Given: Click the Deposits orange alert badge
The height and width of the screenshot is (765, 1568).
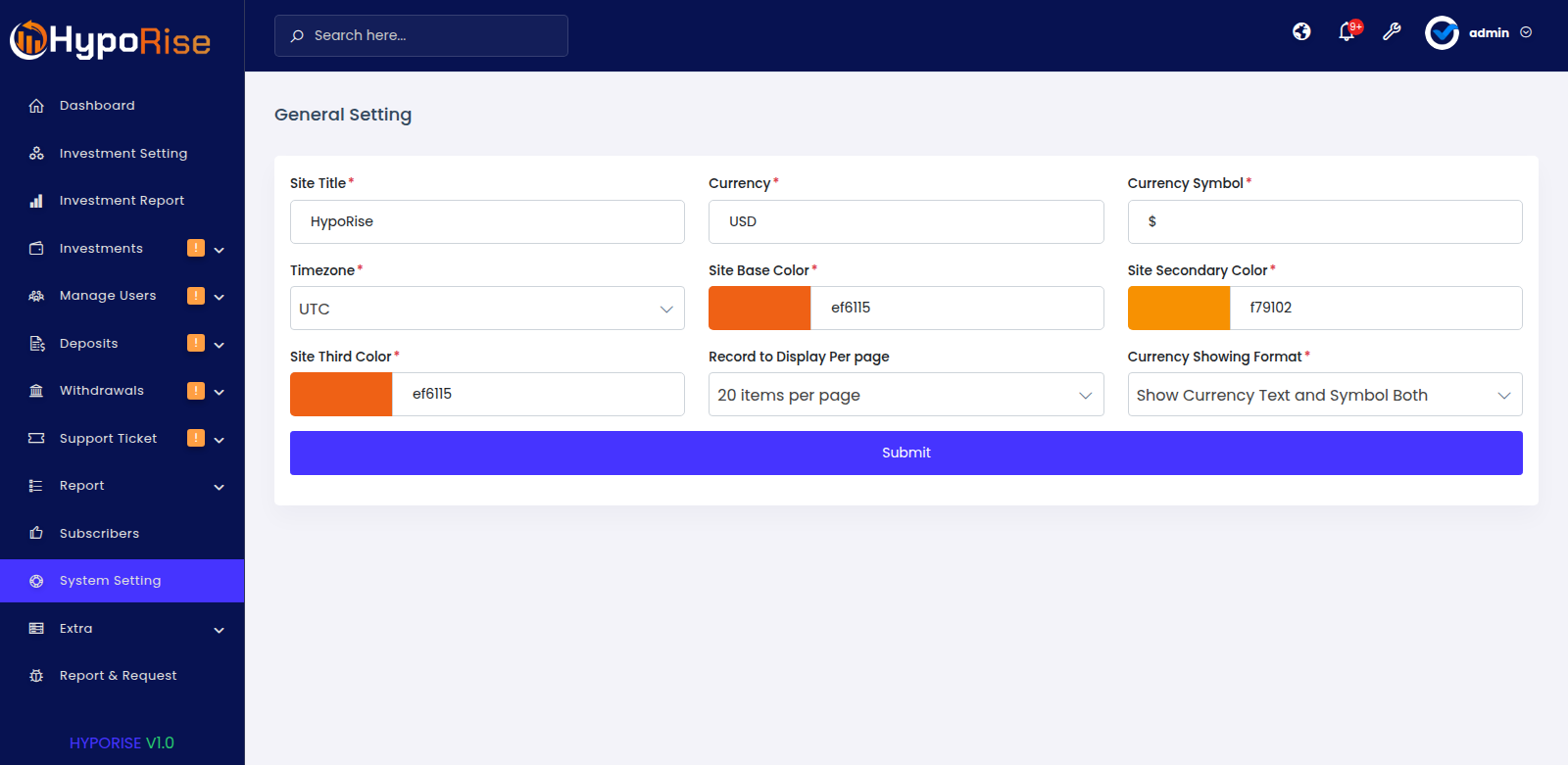Looking at the screenshot, I should tap(196, 343).
